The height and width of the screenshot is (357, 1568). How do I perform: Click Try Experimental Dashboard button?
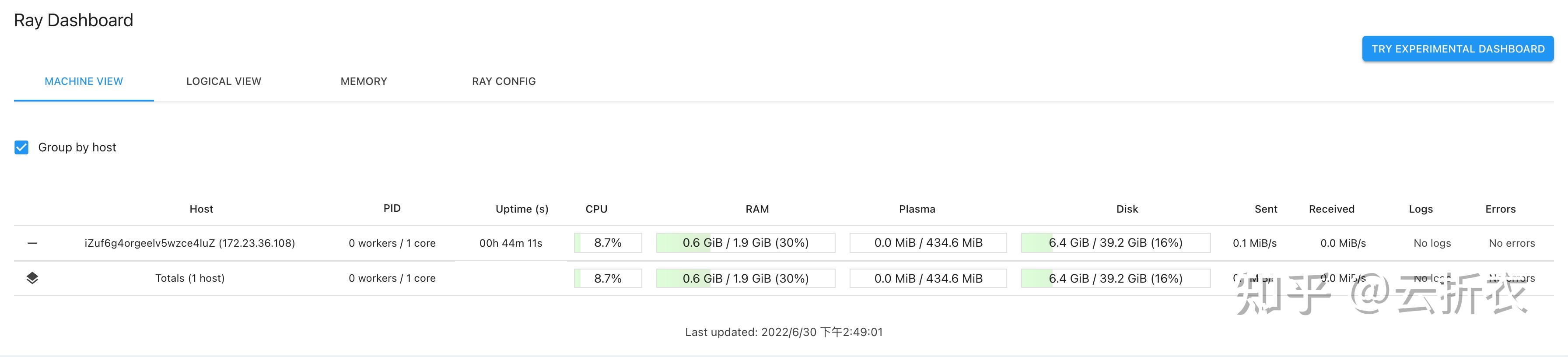click(1457, 49)
